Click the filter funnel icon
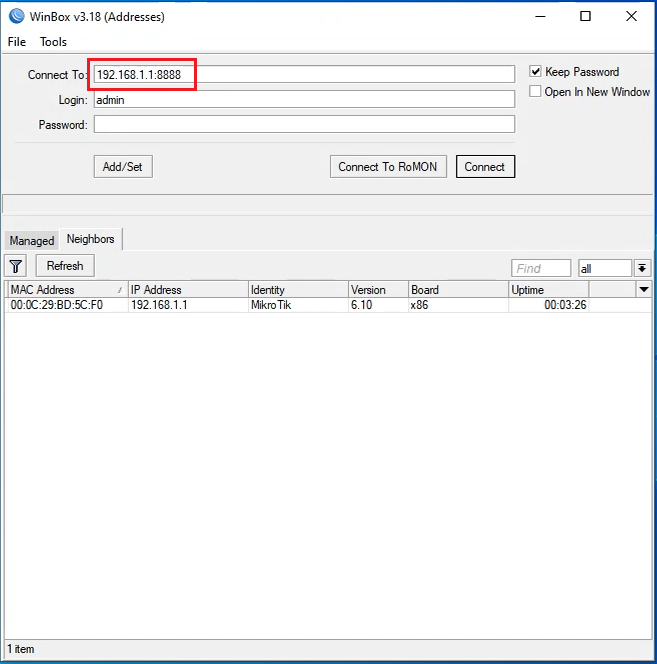 [x=16, y=266]
